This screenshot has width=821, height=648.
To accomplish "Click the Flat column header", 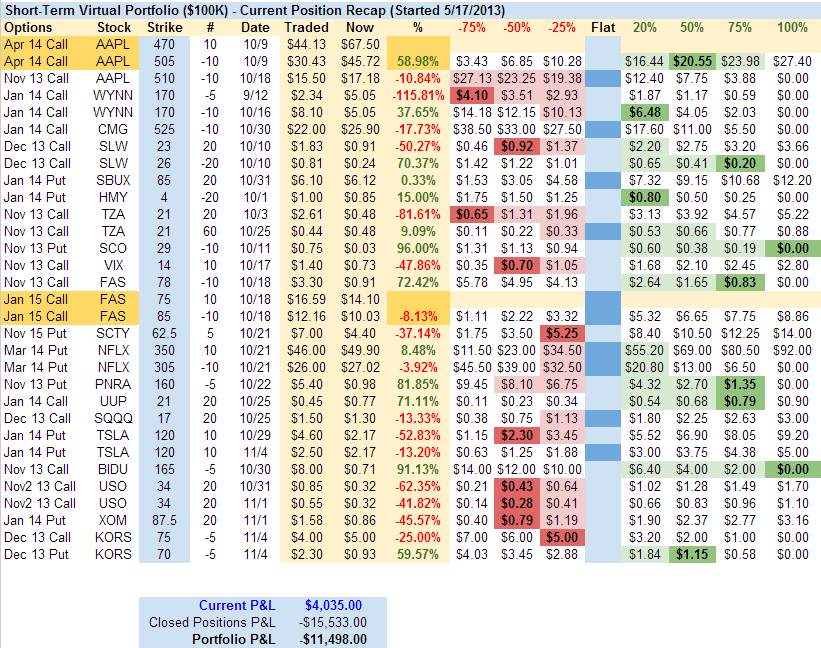I will coord(604,27).
